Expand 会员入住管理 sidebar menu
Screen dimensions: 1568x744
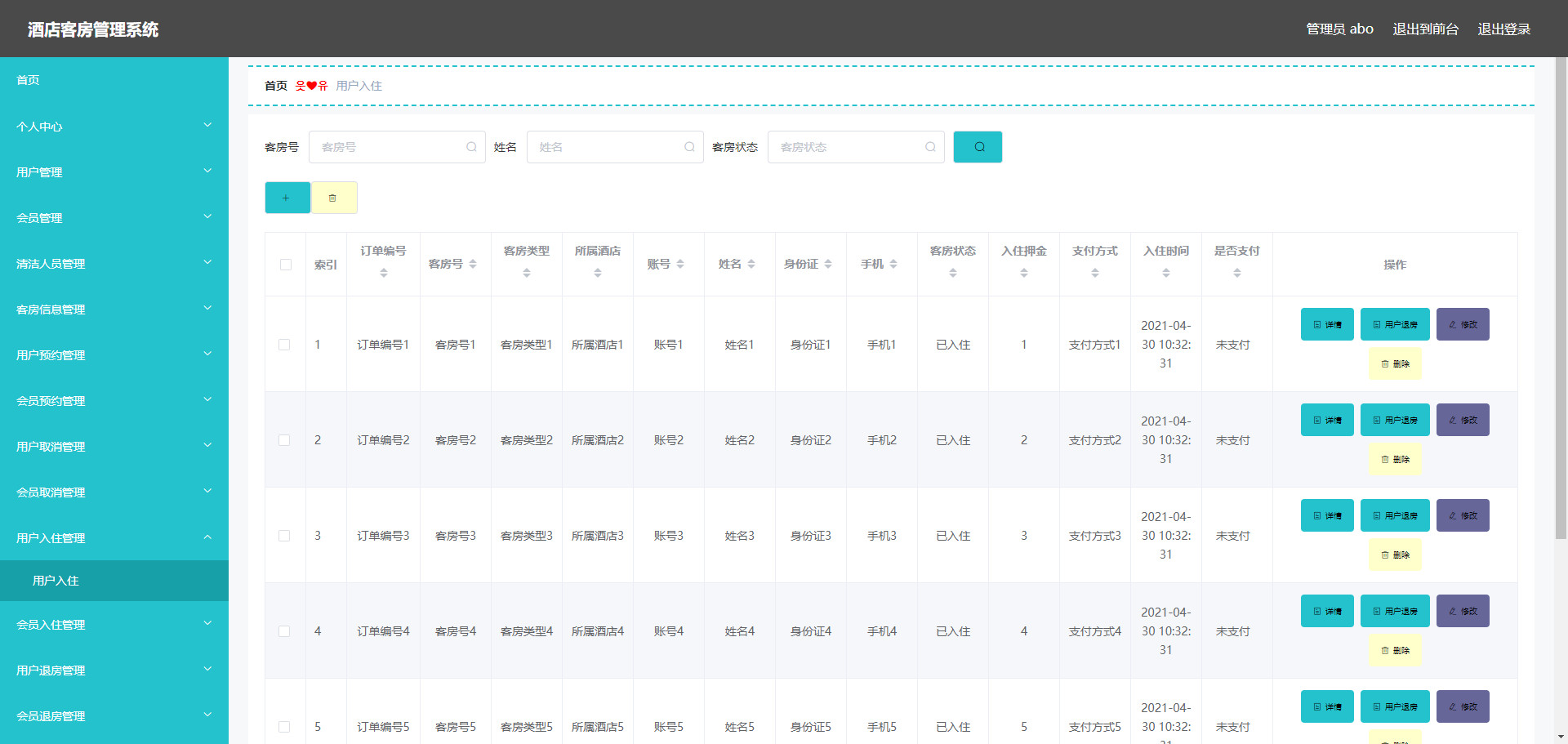pyautogui.click(x=114, y=624)
